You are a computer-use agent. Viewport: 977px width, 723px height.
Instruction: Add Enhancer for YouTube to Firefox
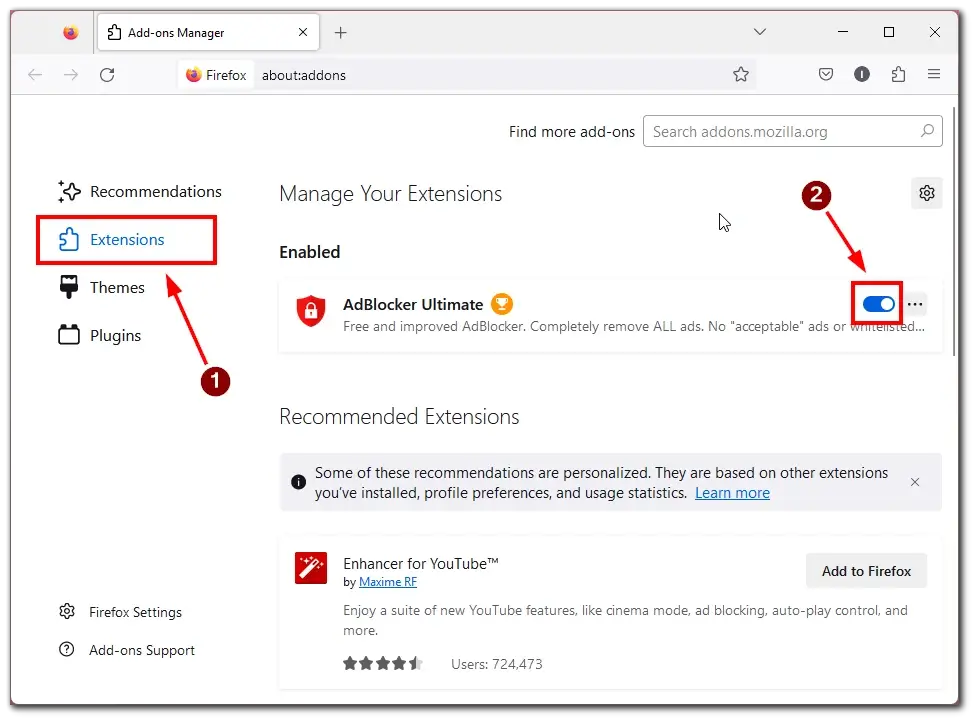click(866, 571)
